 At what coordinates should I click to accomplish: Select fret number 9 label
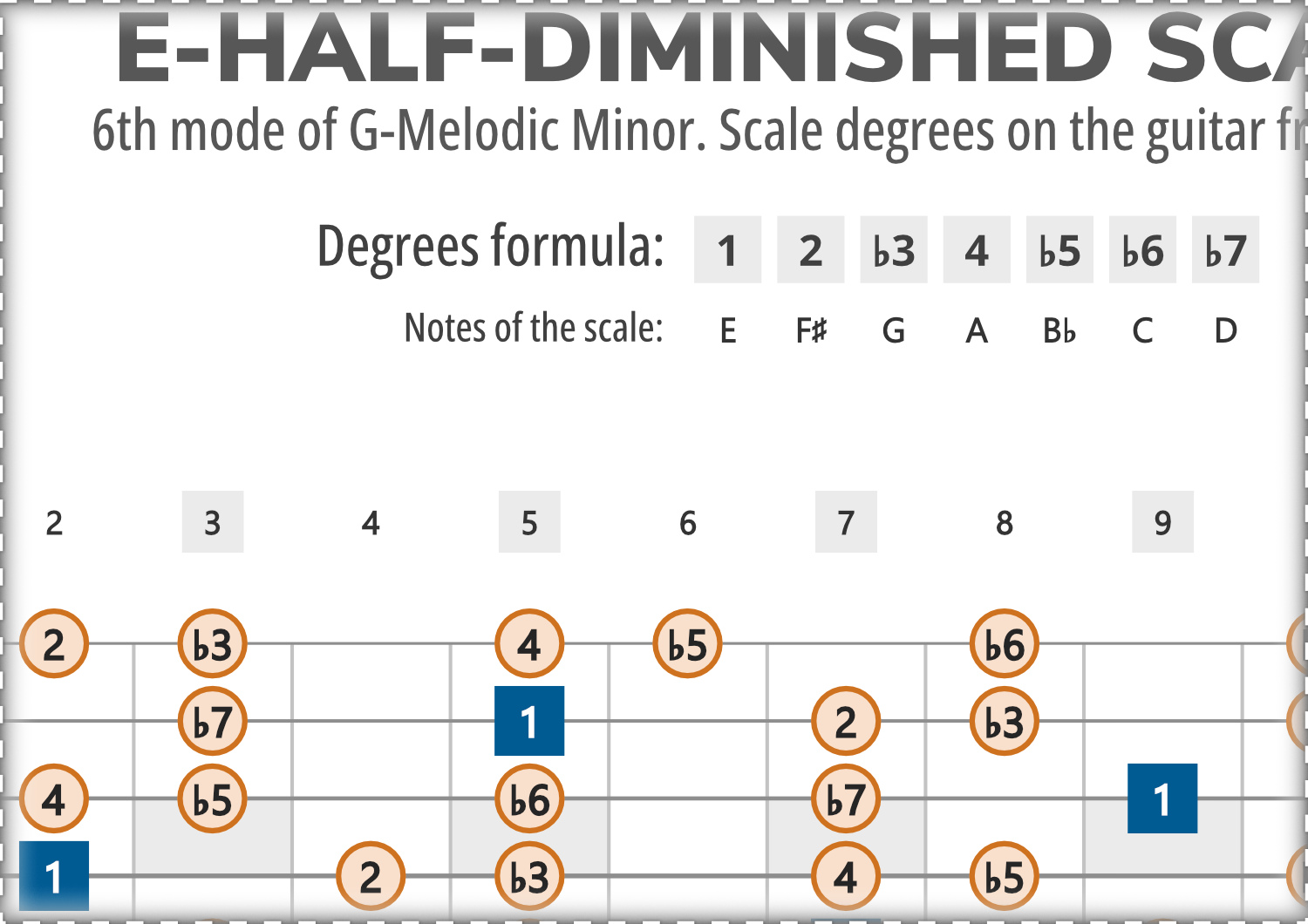(x=1162, y=522)
